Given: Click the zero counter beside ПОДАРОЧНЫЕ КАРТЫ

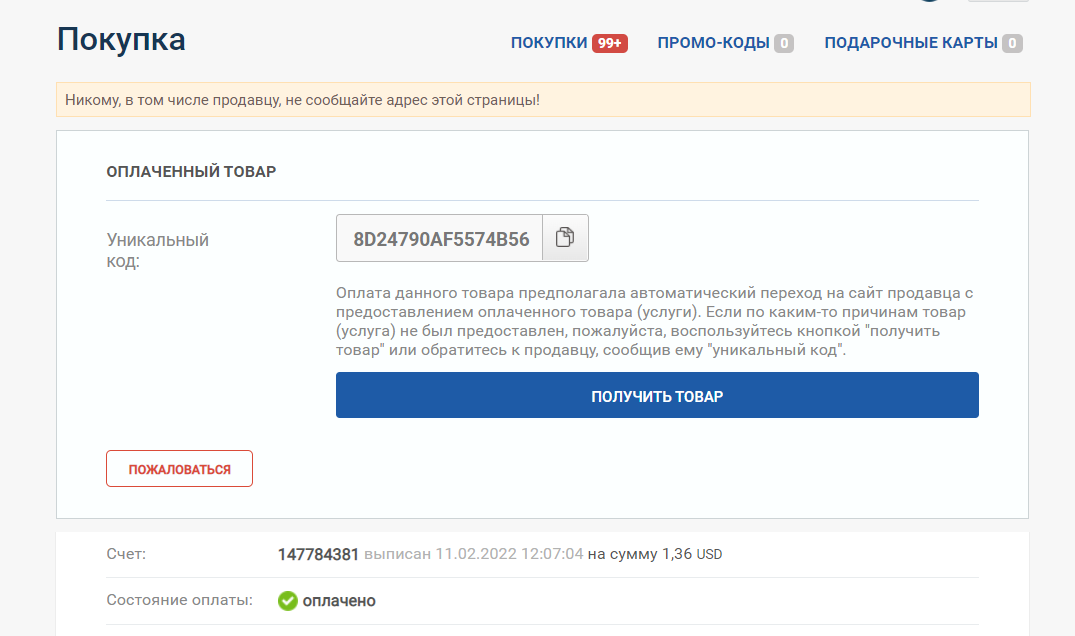Looking at the screenshot, I should 1012,43.
